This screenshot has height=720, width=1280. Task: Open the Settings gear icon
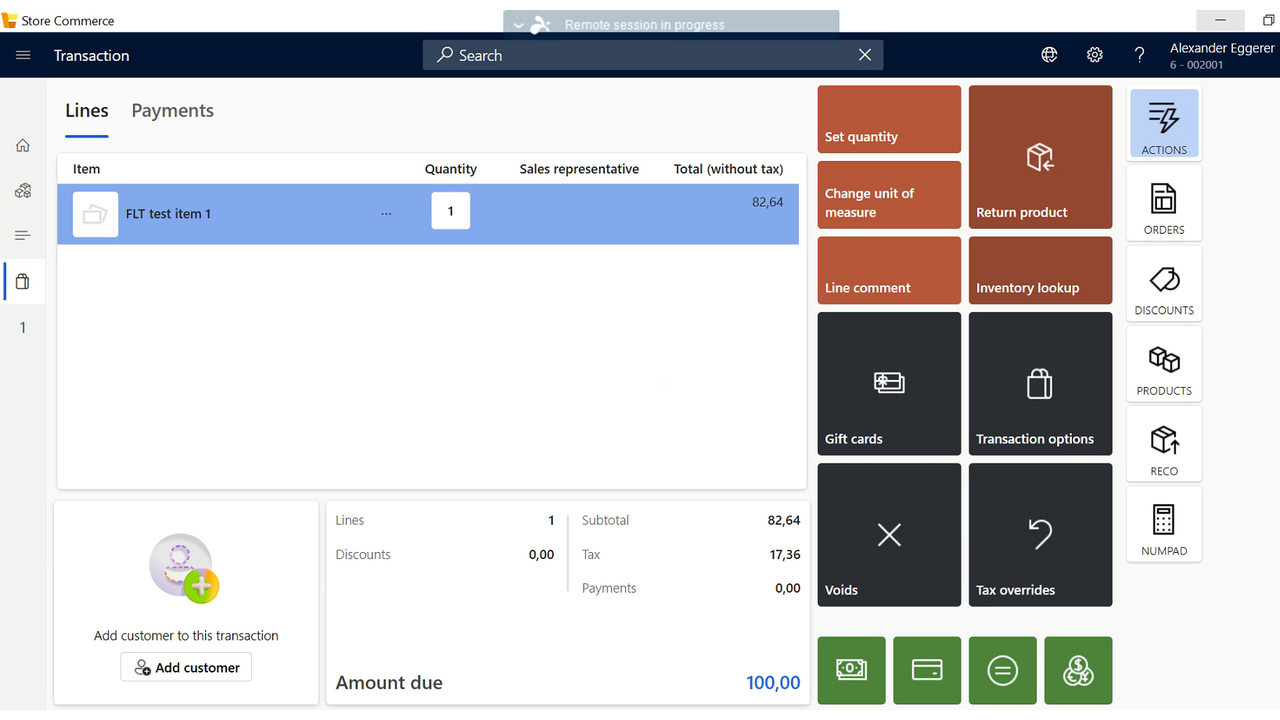coord(1095,55)
